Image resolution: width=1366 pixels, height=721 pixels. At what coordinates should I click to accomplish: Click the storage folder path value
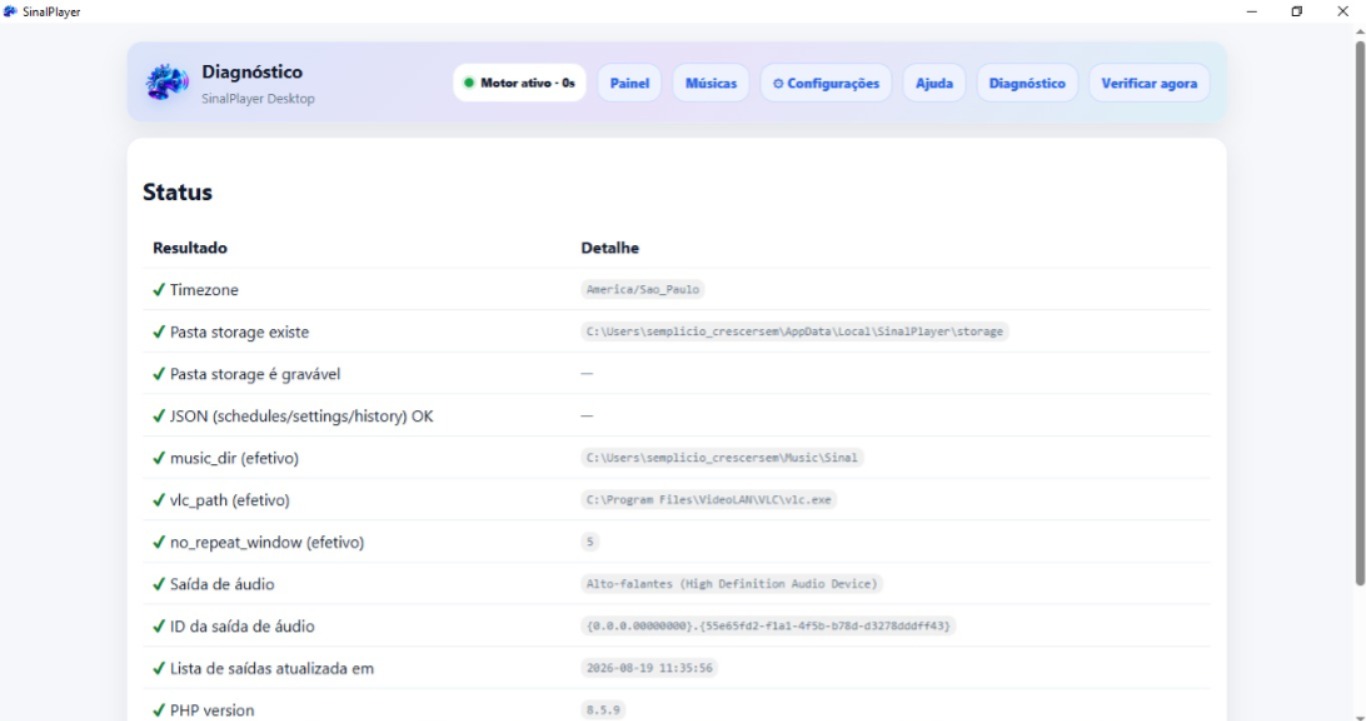coord(795,332)
